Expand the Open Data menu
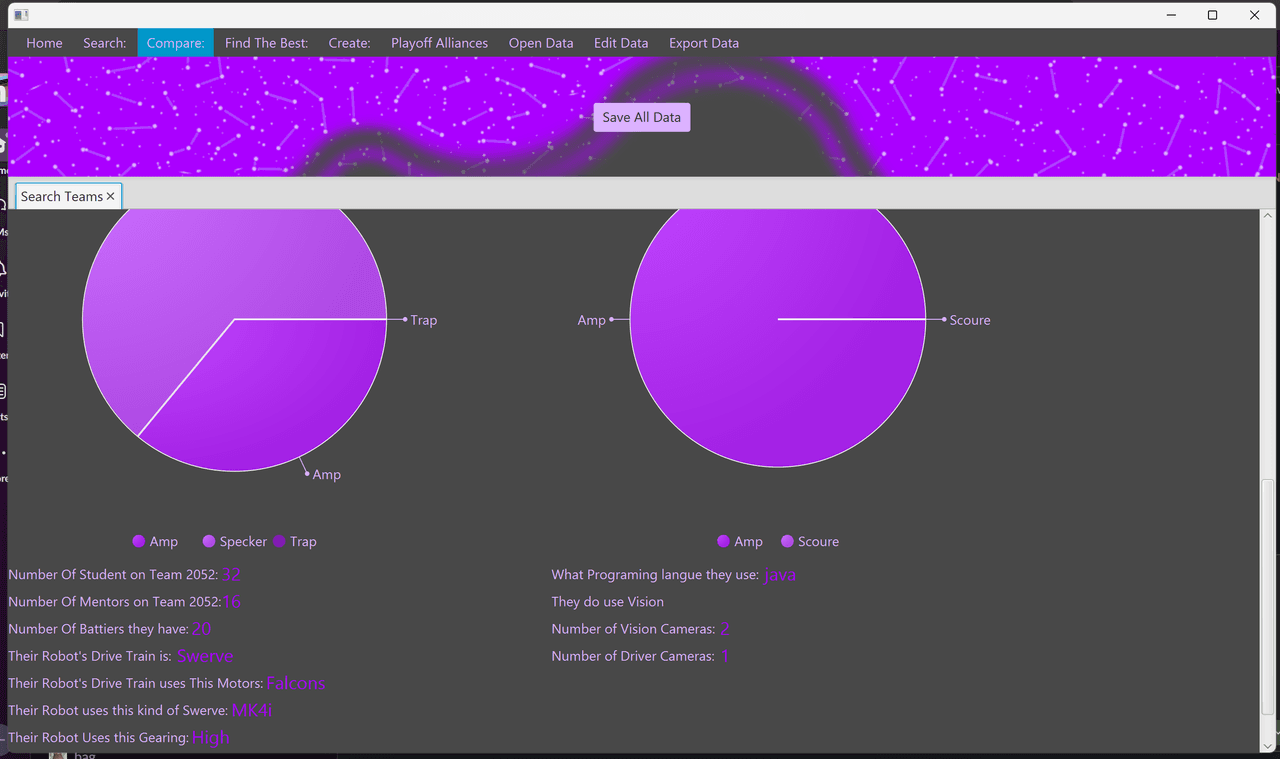Viewport: 1280px width, 759px height. (541, 43)
